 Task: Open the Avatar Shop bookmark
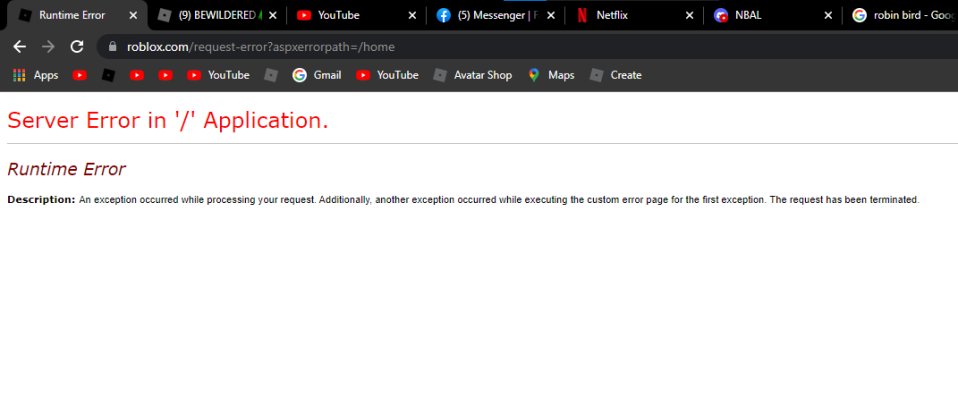coord(472,75)
